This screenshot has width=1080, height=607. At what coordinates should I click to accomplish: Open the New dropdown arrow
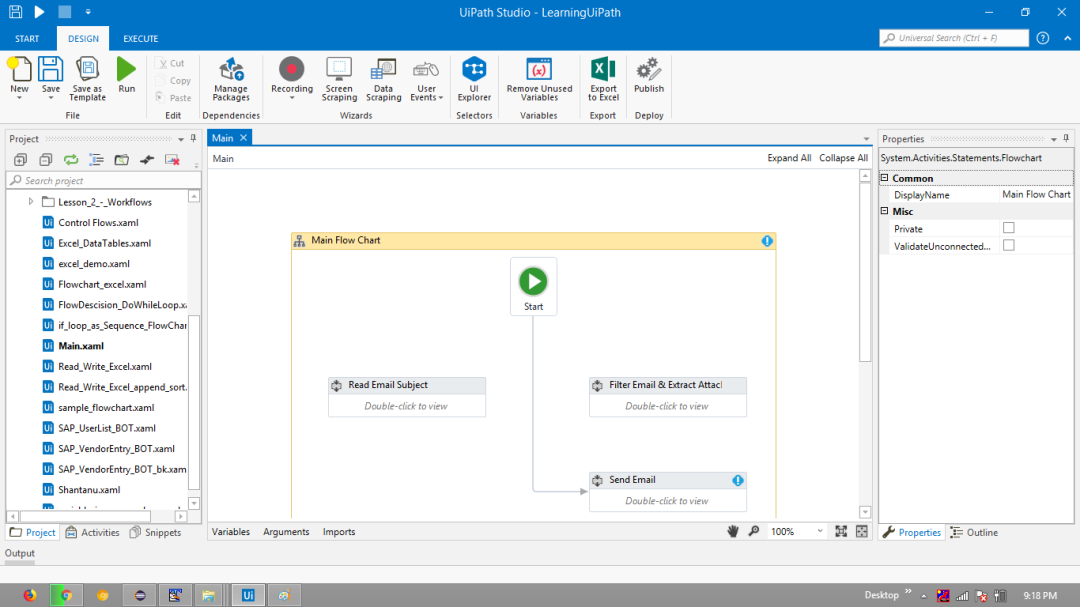[19, 98]
